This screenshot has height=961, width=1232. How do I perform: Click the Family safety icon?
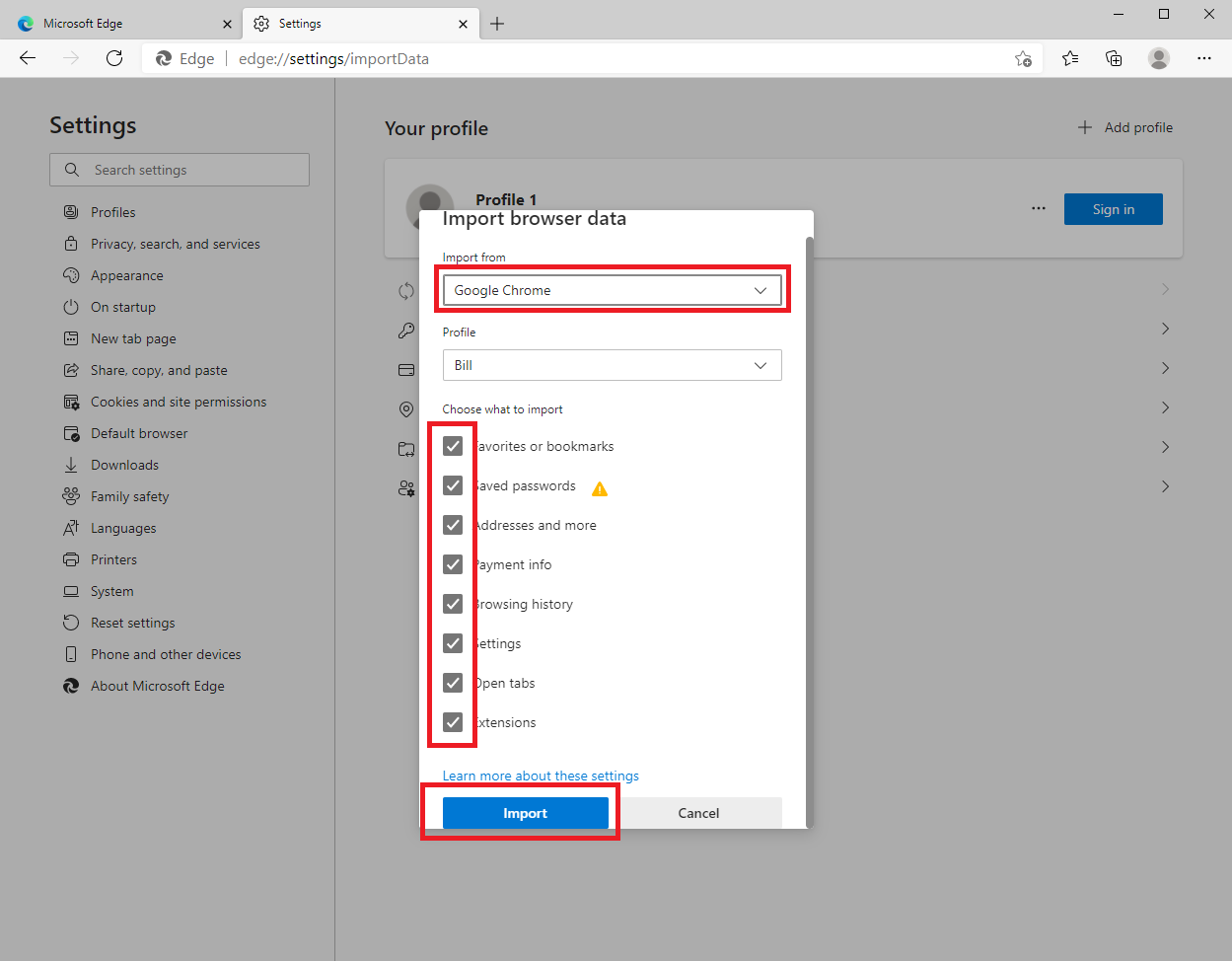pyautogui.click(x=71, y=496)
